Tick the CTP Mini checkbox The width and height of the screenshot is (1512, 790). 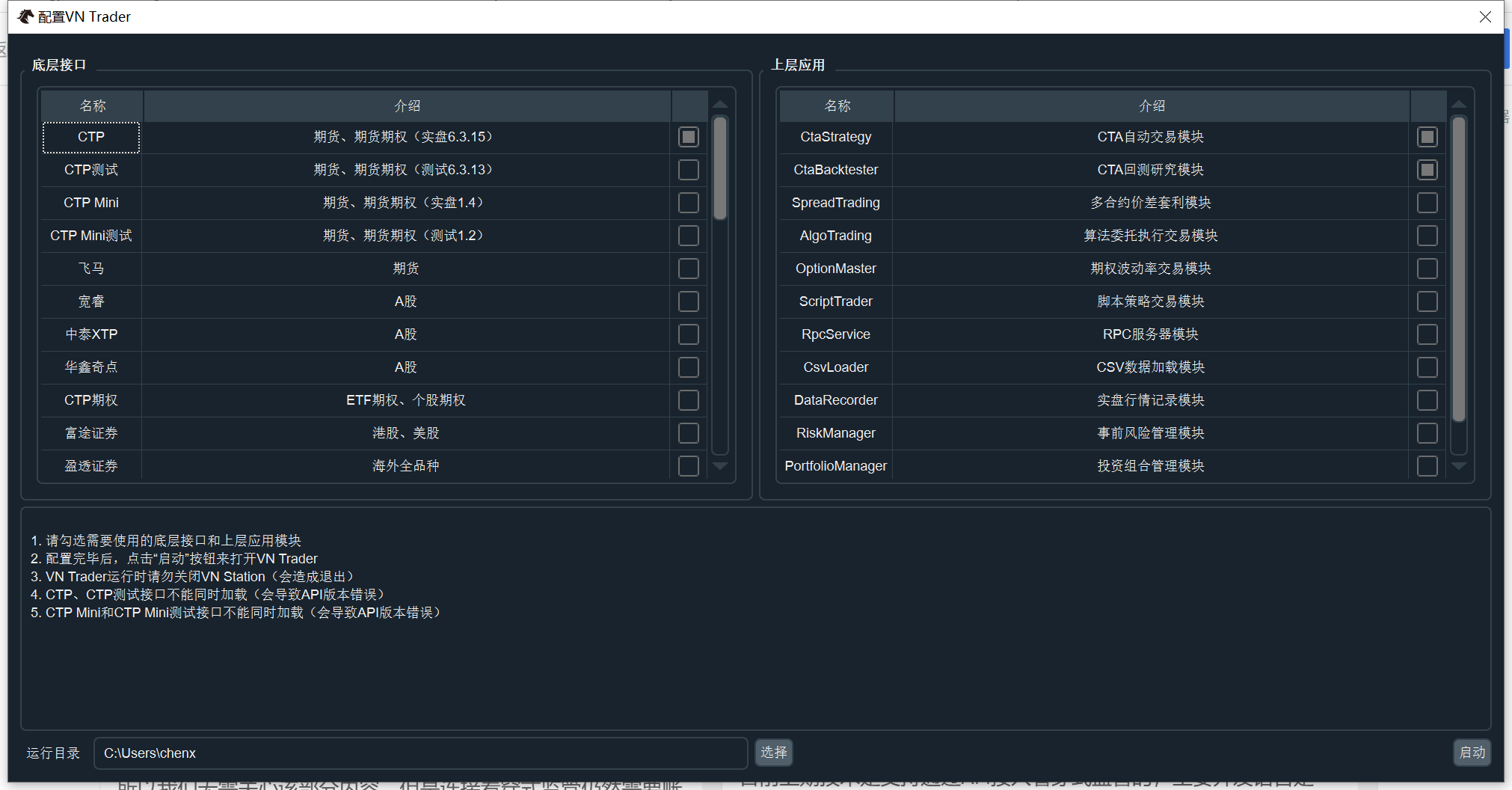point(688,203)
